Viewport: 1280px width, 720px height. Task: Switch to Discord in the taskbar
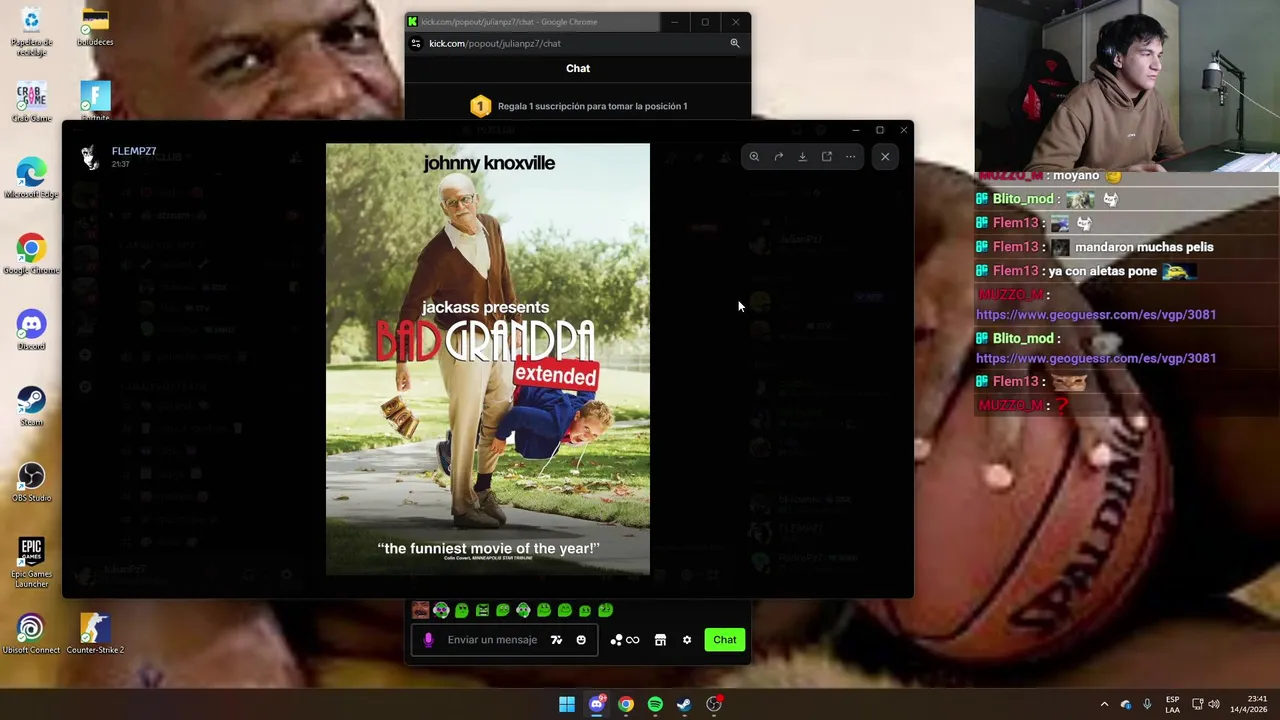(596, 704)
